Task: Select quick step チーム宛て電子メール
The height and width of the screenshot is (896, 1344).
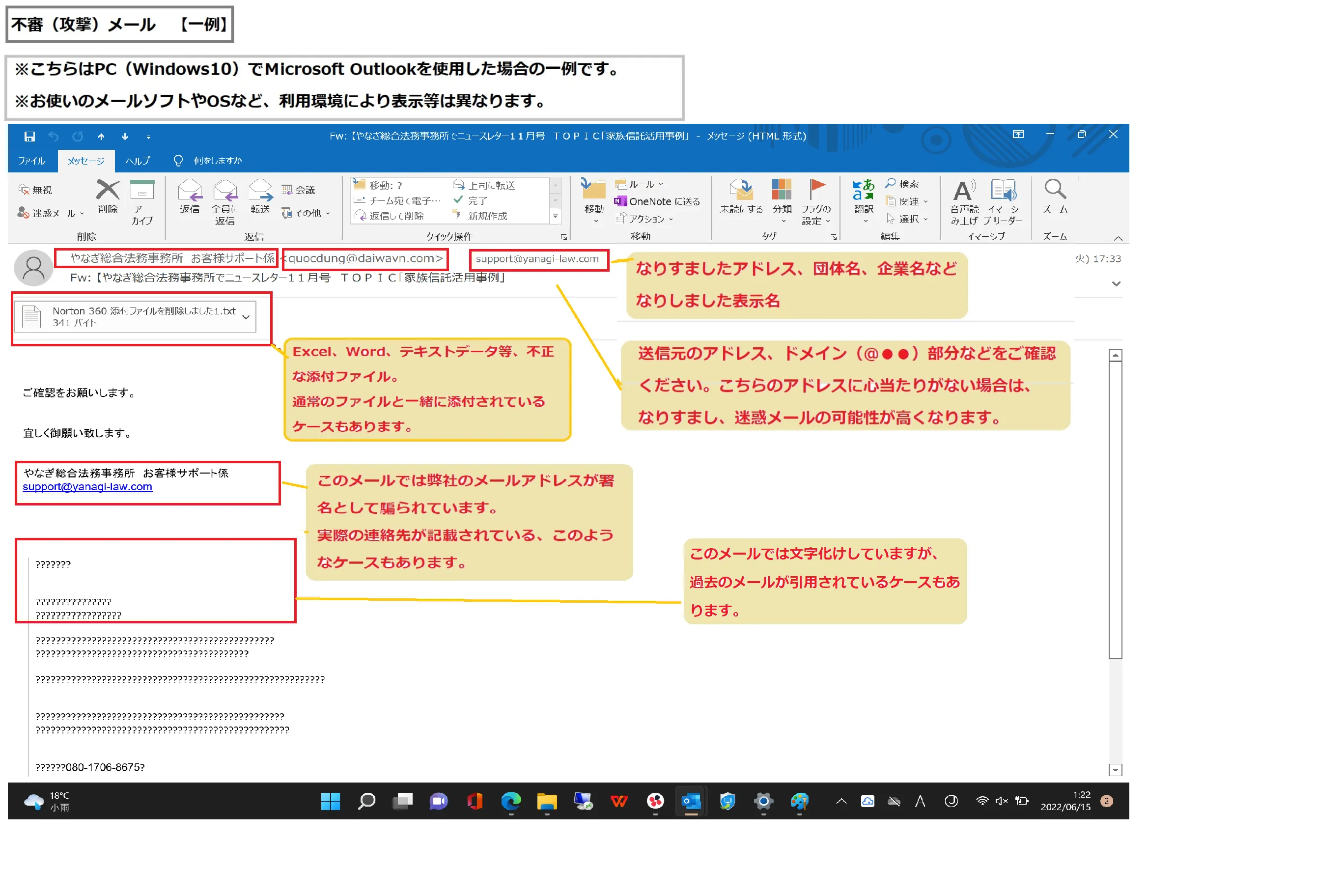Action: (x=398, y=200)
